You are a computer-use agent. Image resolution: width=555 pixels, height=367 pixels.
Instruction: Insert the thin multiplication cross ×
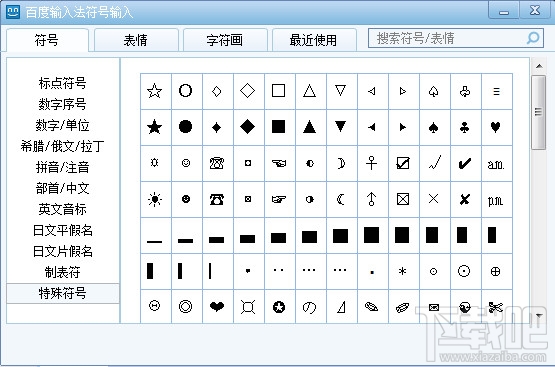(434, 199)
